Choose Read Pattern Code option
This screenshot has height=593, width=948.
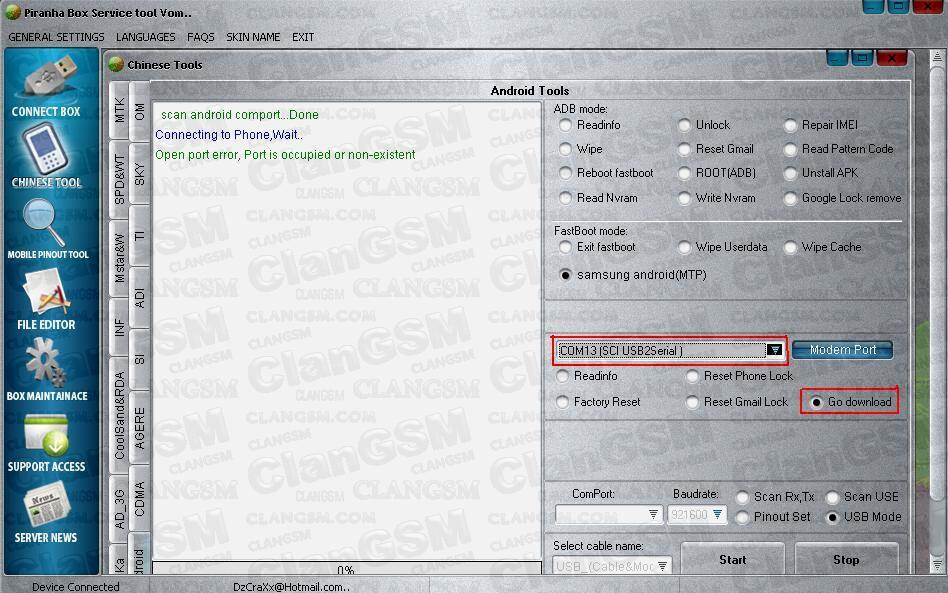pos(790,149)
